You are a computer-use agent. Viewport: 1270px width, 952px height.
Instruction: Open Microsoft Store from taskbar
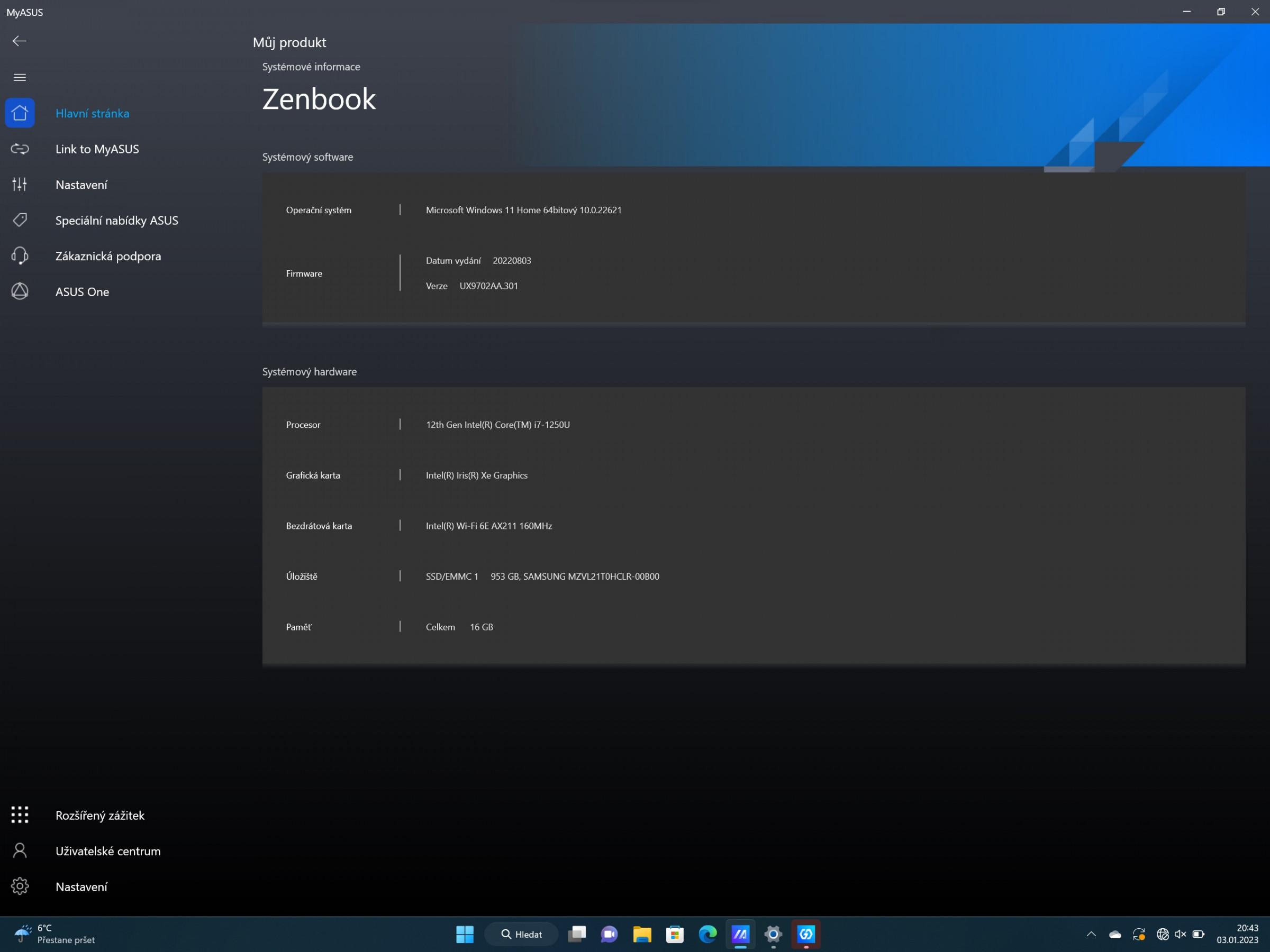(x=675, y=934)
